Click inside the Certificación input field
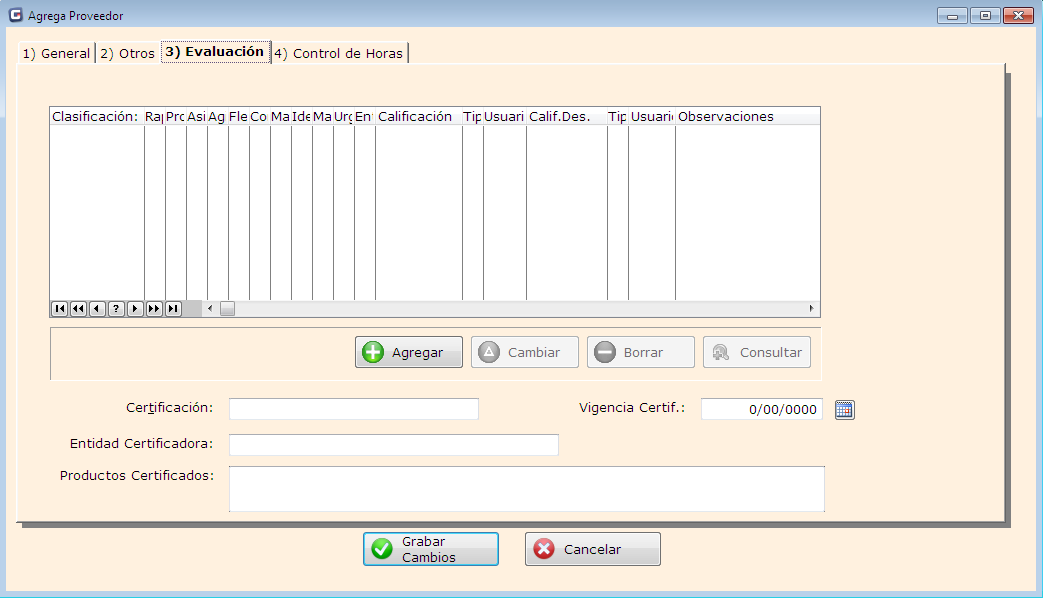 (x=353, y=408)
